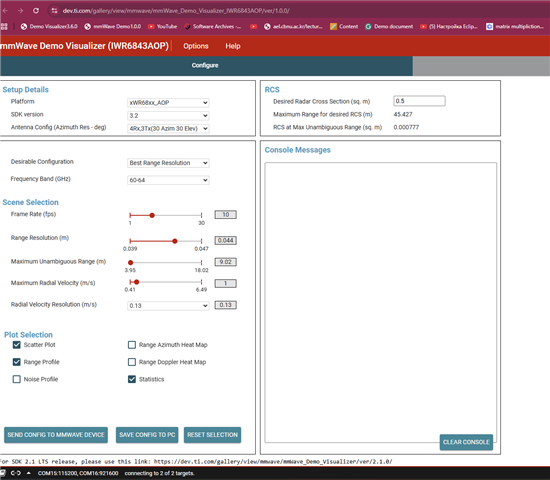Viewport: 550px width, 480px height.
Task: Click the browser forward arrow
Action: [x=20, y=11]
